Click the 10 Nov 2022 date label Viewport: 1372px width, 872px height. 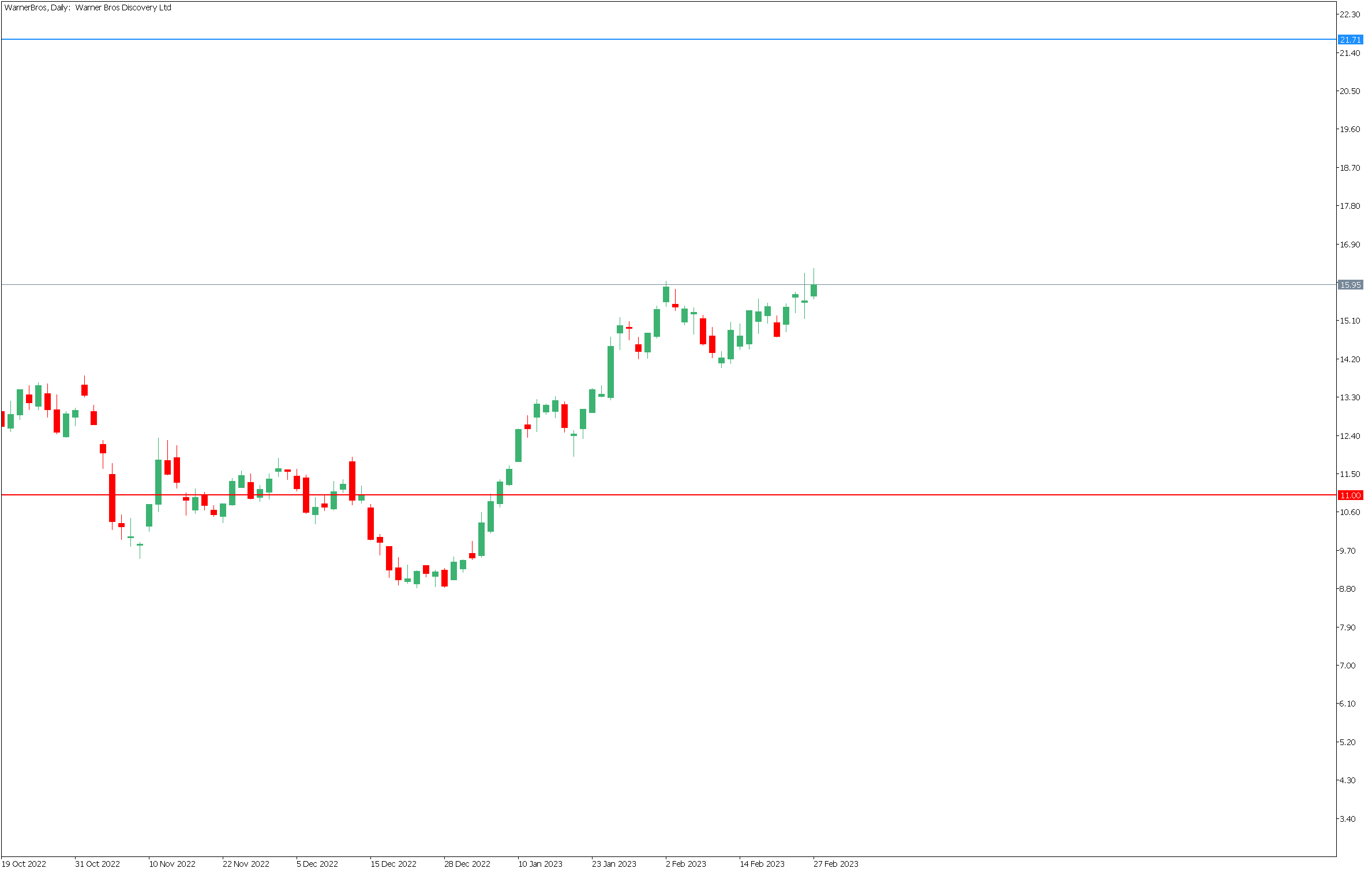tap(172, 863)
